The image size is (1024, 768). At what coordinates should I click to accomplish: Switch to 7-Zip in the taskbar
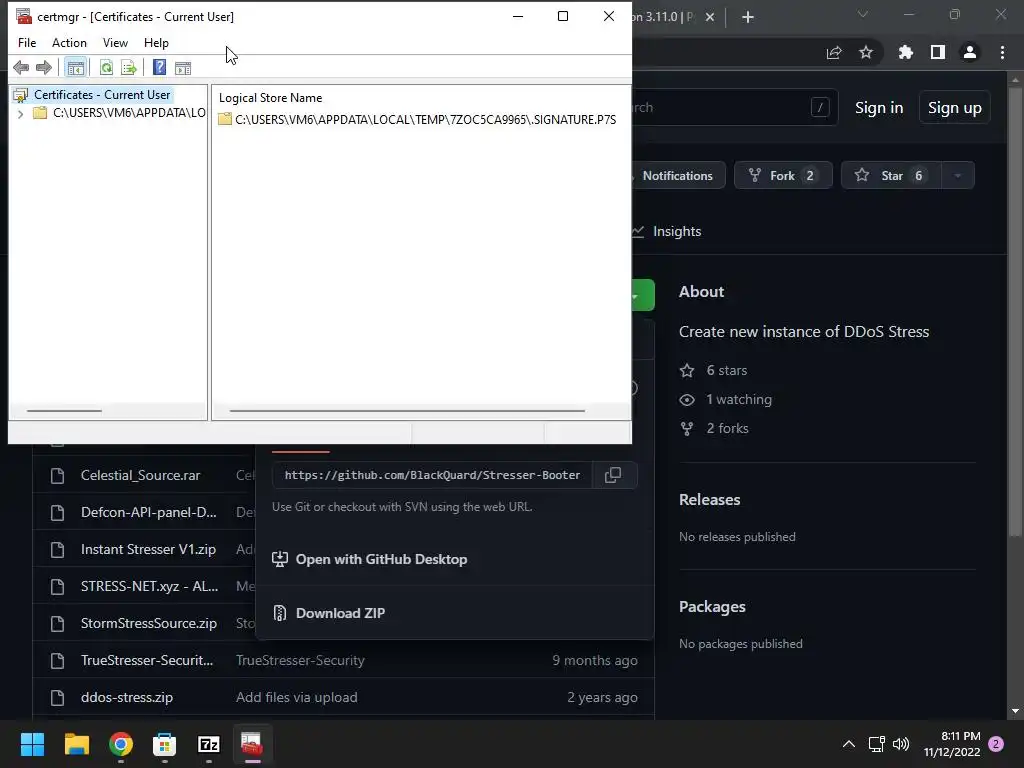208,744
